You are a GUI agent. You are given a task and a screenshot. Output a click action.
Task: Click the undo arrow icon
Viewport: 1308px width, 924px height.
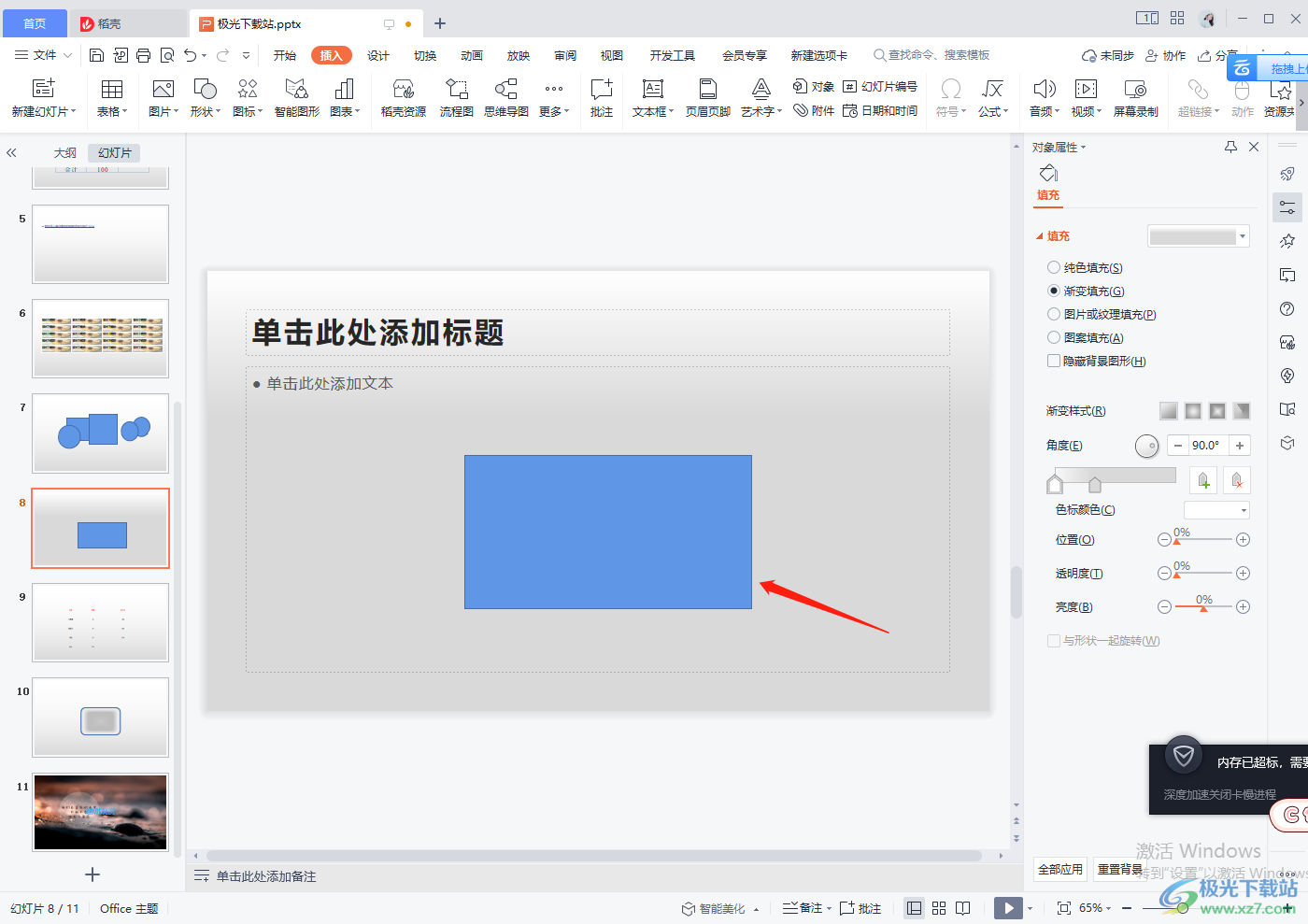point(190,55)
